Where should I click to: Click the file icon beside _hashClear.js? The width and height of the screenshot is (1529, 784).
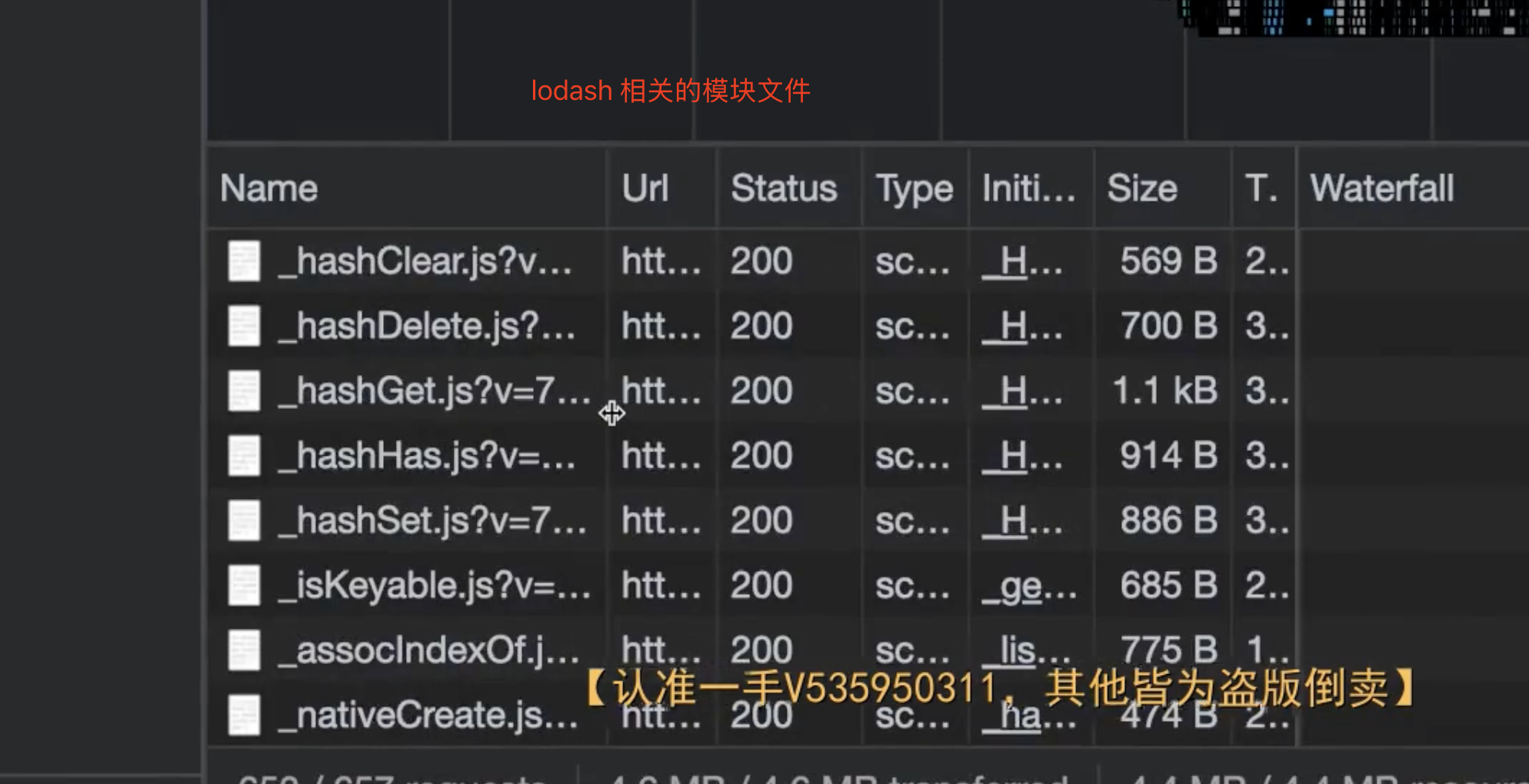(244, 261)
